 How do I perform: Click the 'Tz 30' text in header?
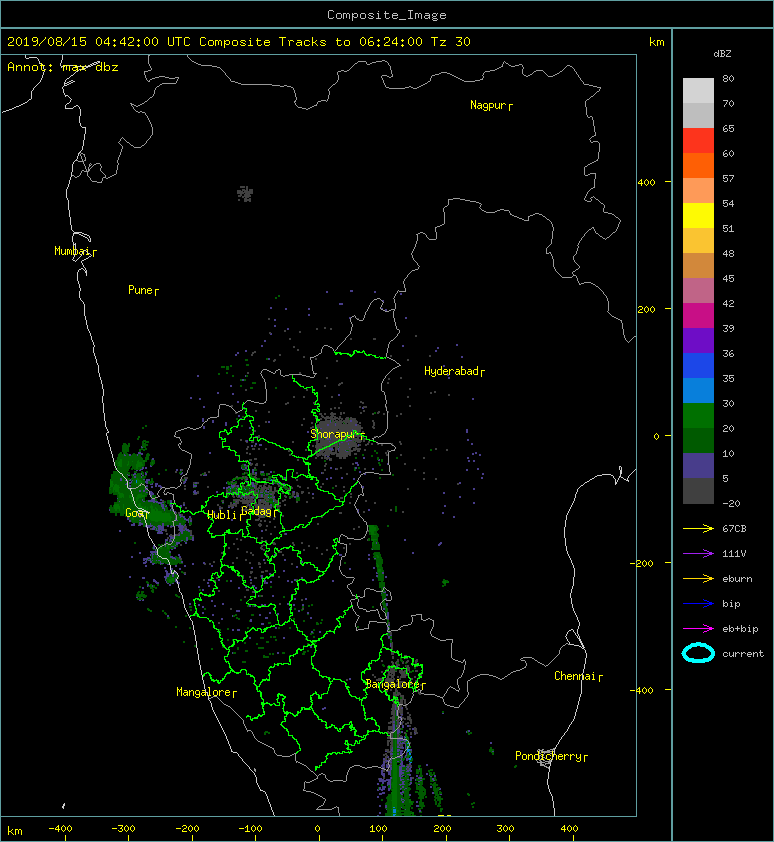point(451,42)
